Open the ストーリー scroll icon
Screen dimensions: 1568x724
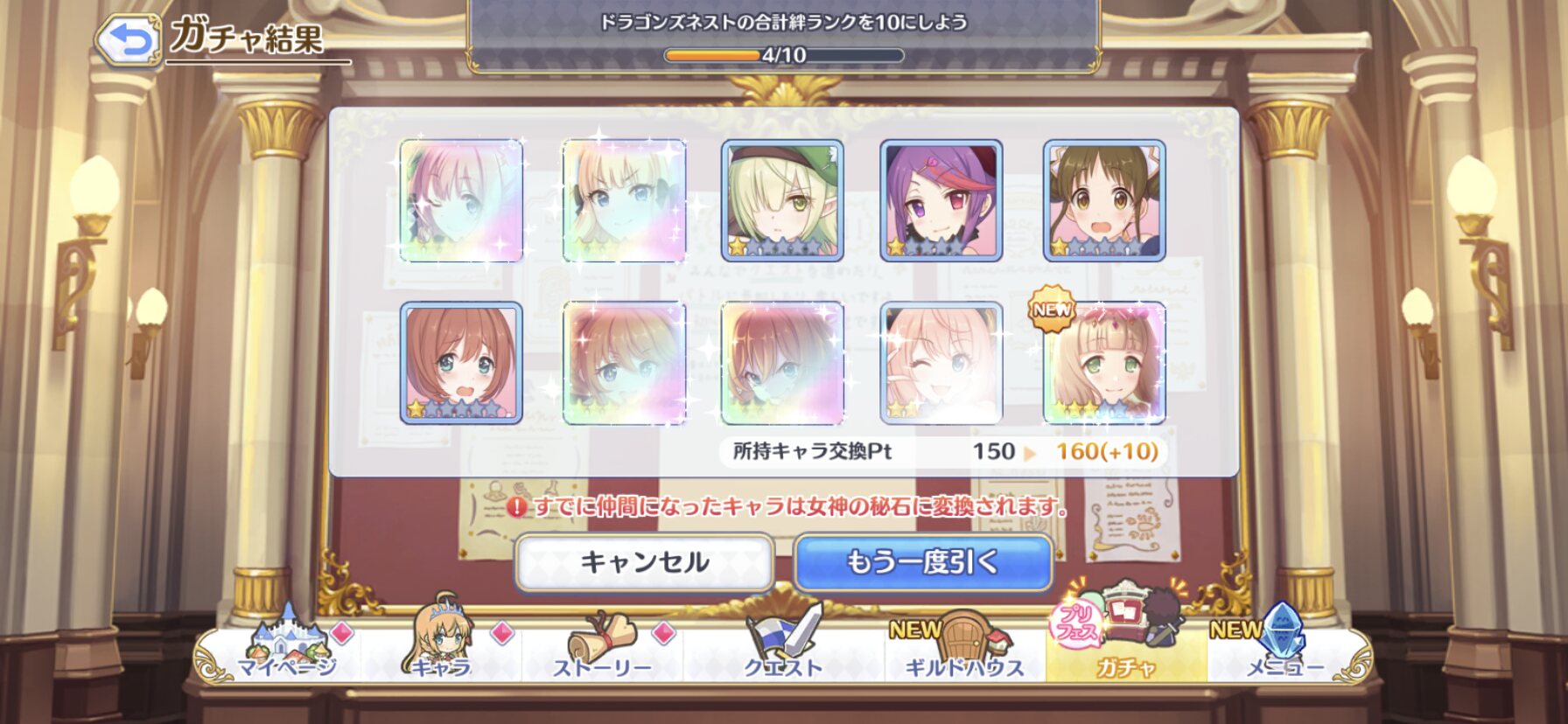[603, 645]
